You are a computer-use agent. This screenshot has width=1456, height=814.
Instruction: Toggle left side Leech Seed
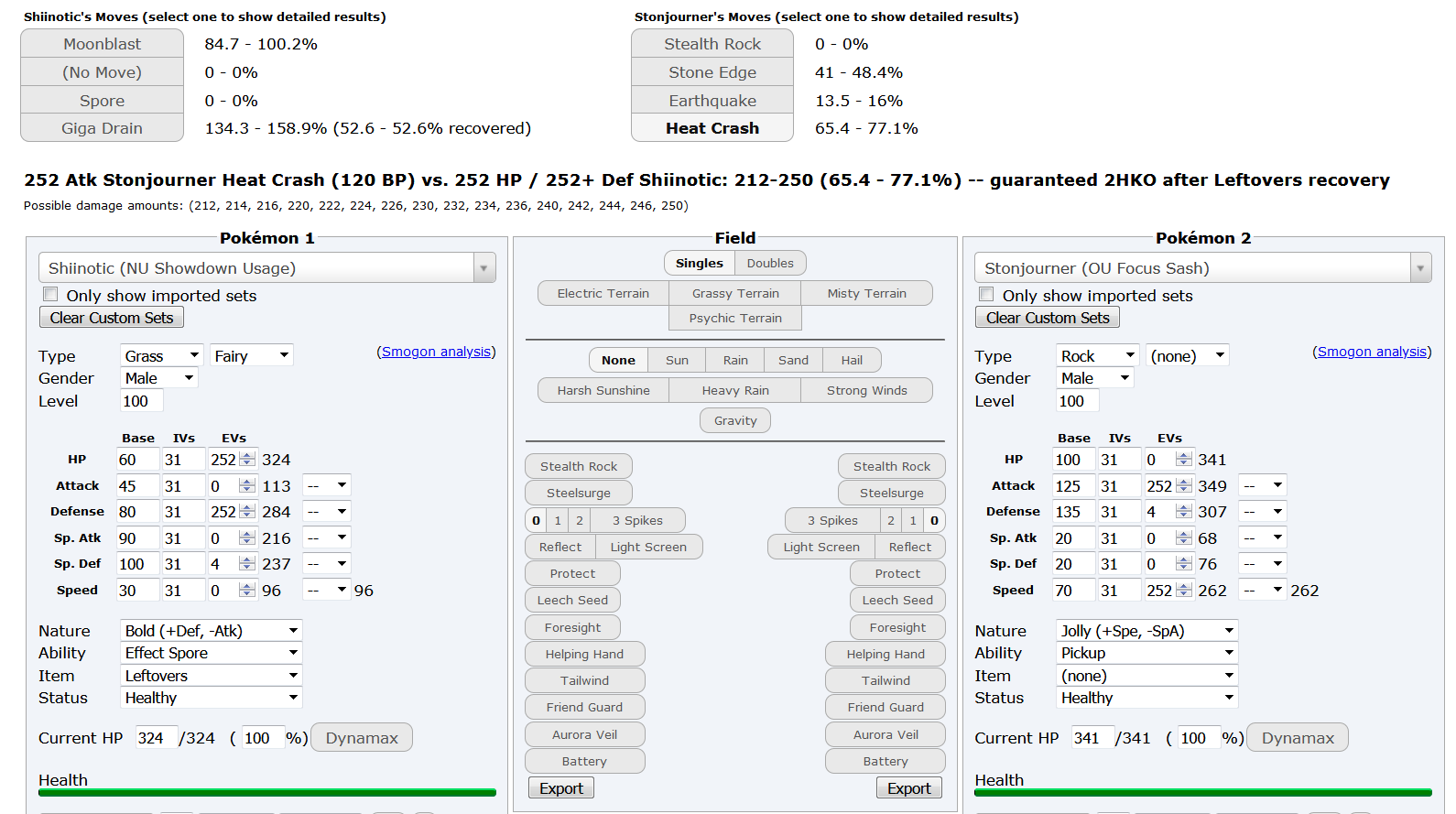[x=572, y=600]
